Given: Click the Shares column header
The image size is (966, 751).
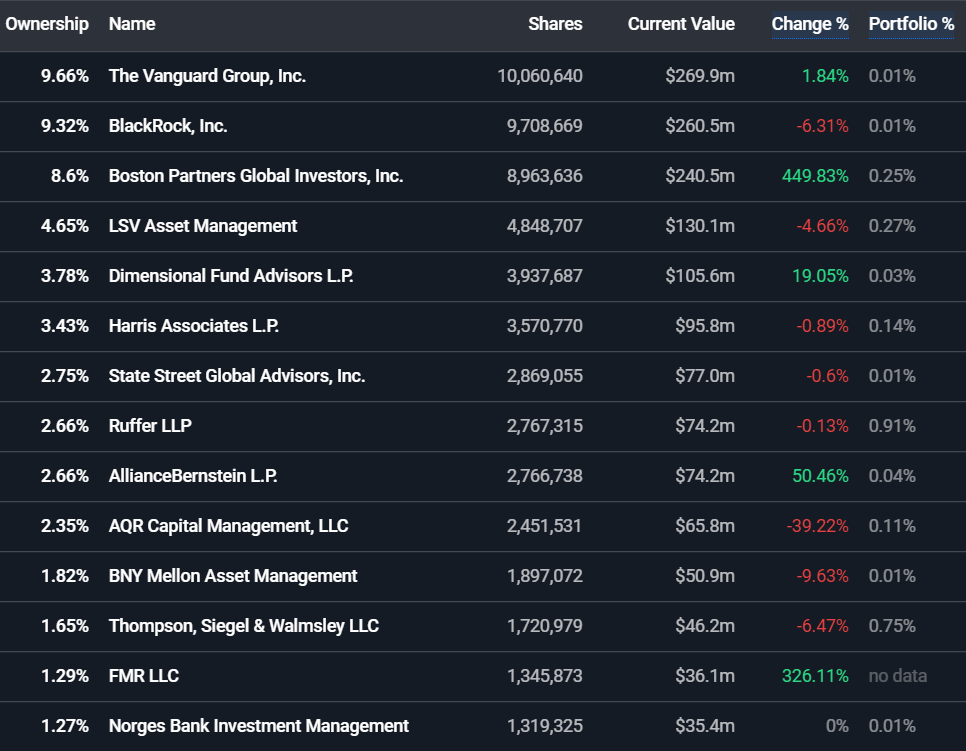Looking at the screenshot, I should click(x=555, y=24).
